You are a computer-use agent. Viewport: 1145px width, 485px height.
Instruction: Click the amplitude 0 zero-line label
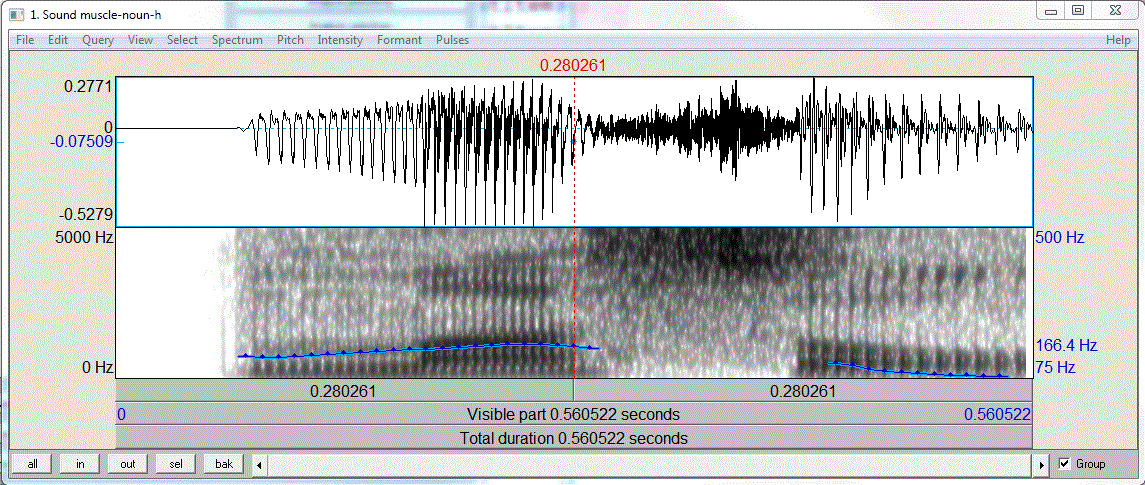[x=108, y=127]
